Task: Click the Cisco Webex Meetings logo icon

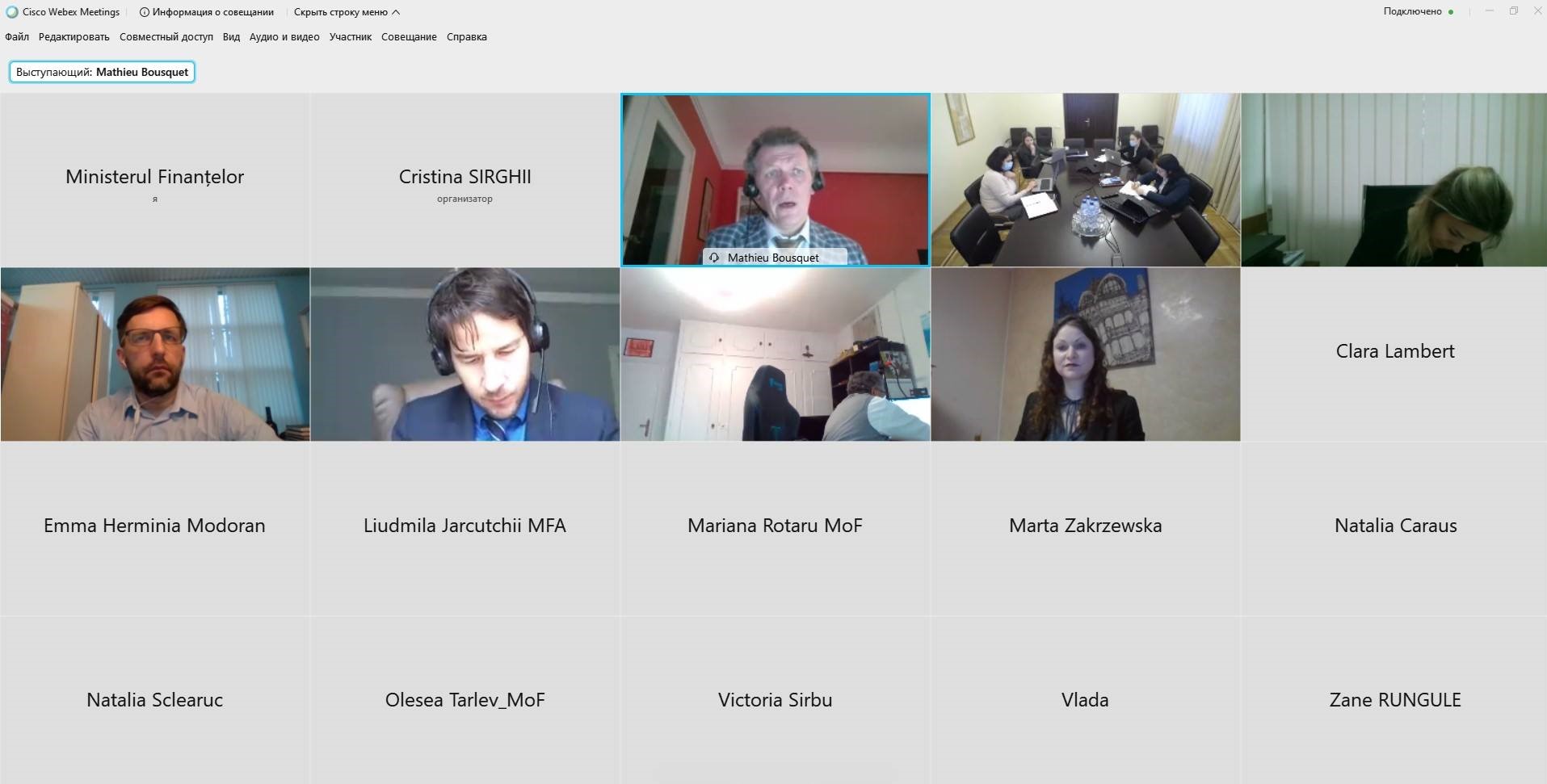Action: coord(12,12)
